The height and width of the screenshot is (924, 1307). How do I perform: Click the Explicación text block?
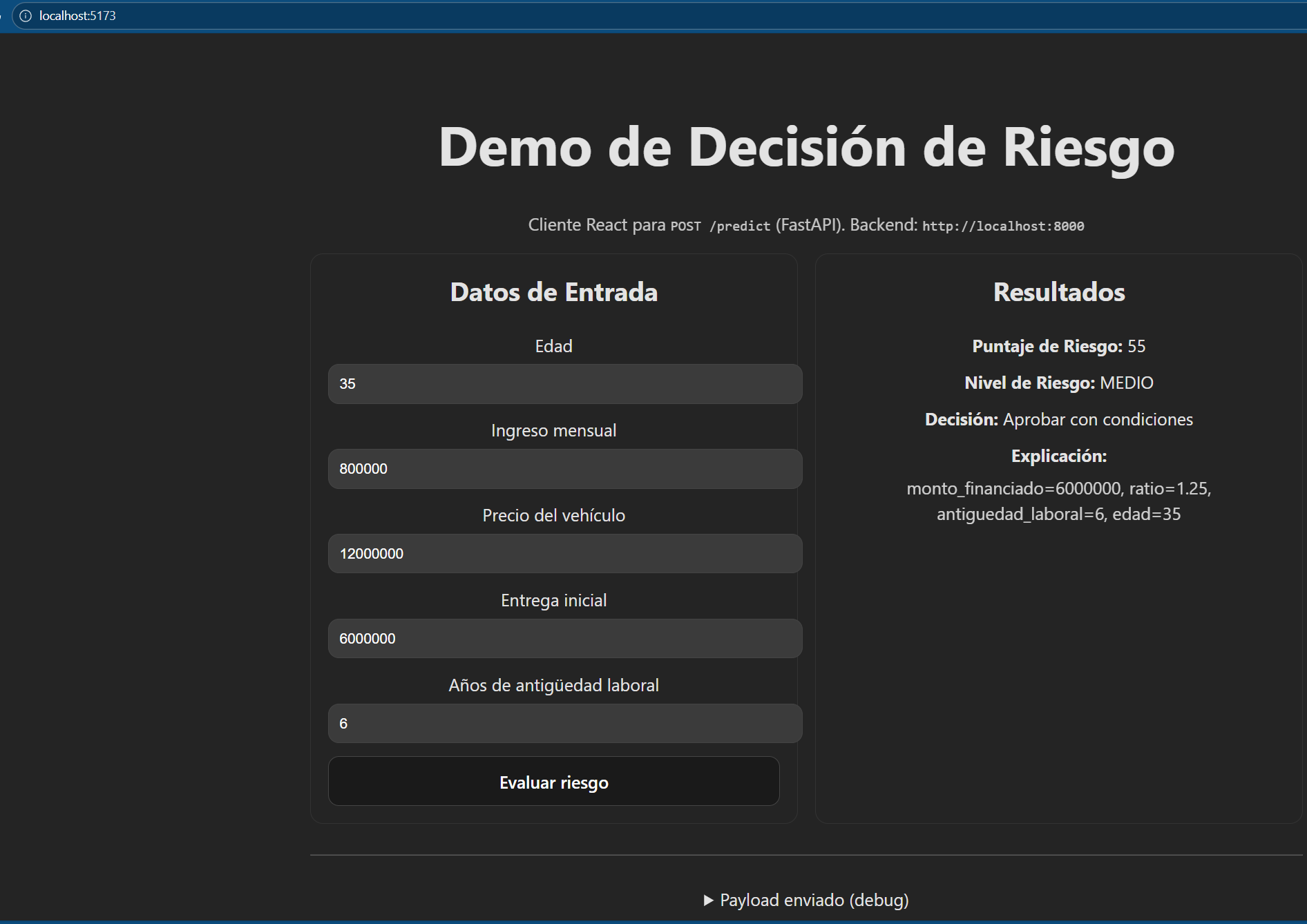click(1058, 501)
